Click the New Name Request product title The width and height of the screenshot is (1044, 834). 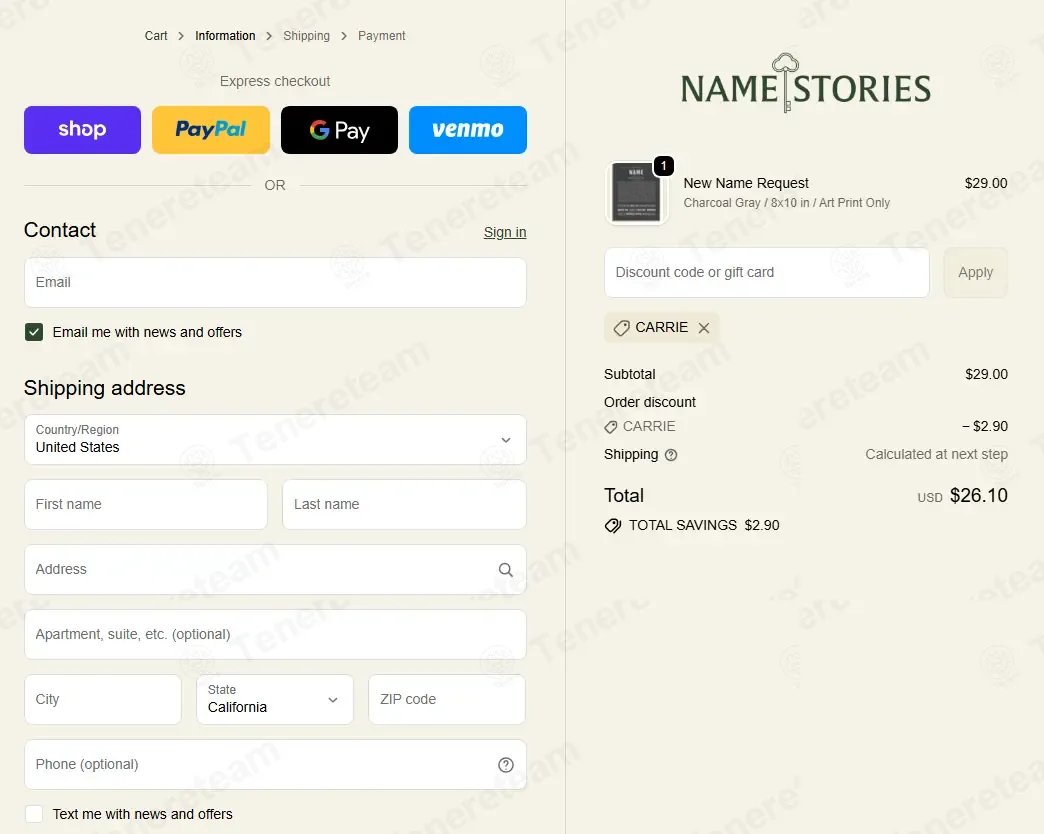(x=746, y=183)
